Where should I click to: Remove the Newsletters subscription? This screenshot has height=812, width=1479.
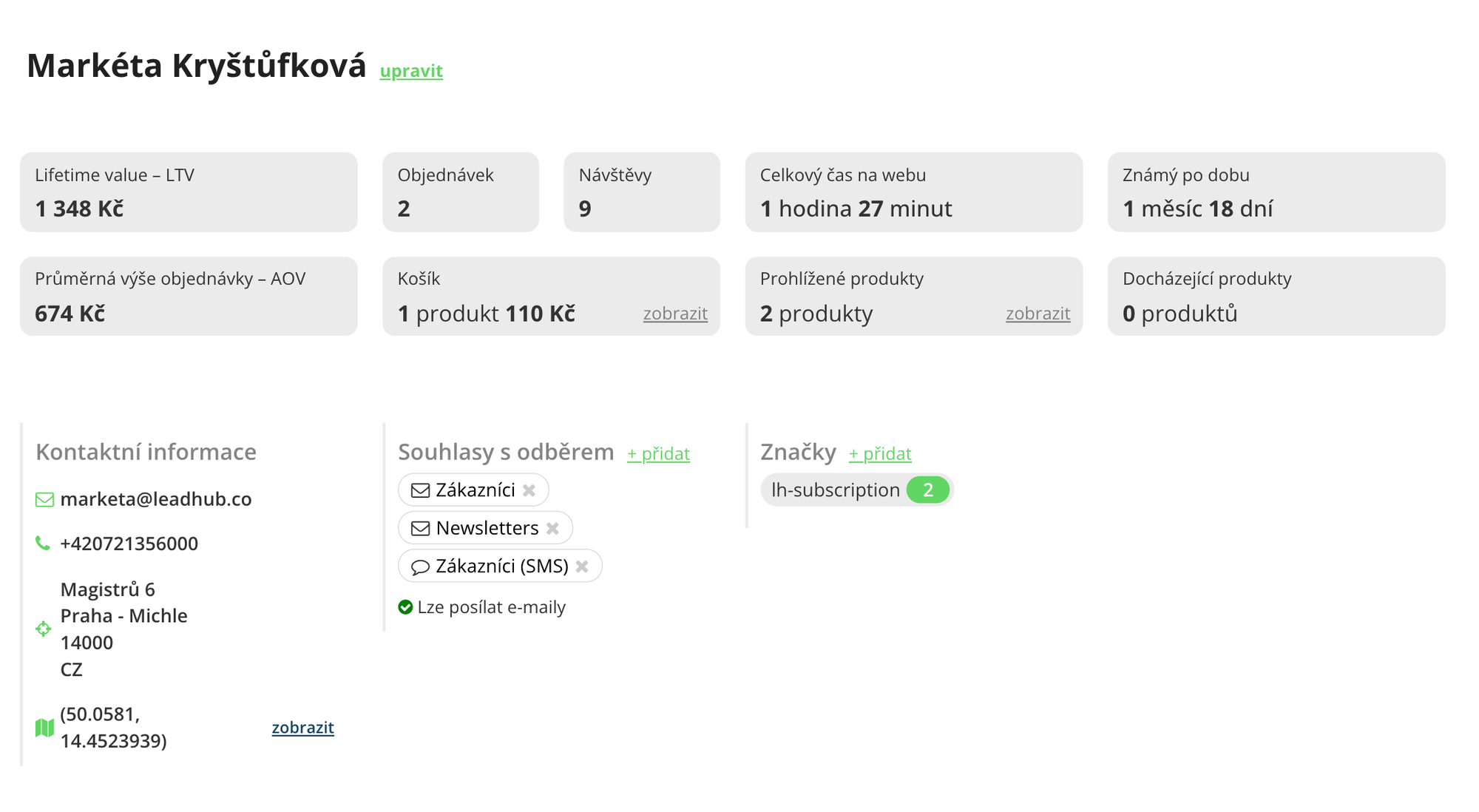(x=552, y=529)
